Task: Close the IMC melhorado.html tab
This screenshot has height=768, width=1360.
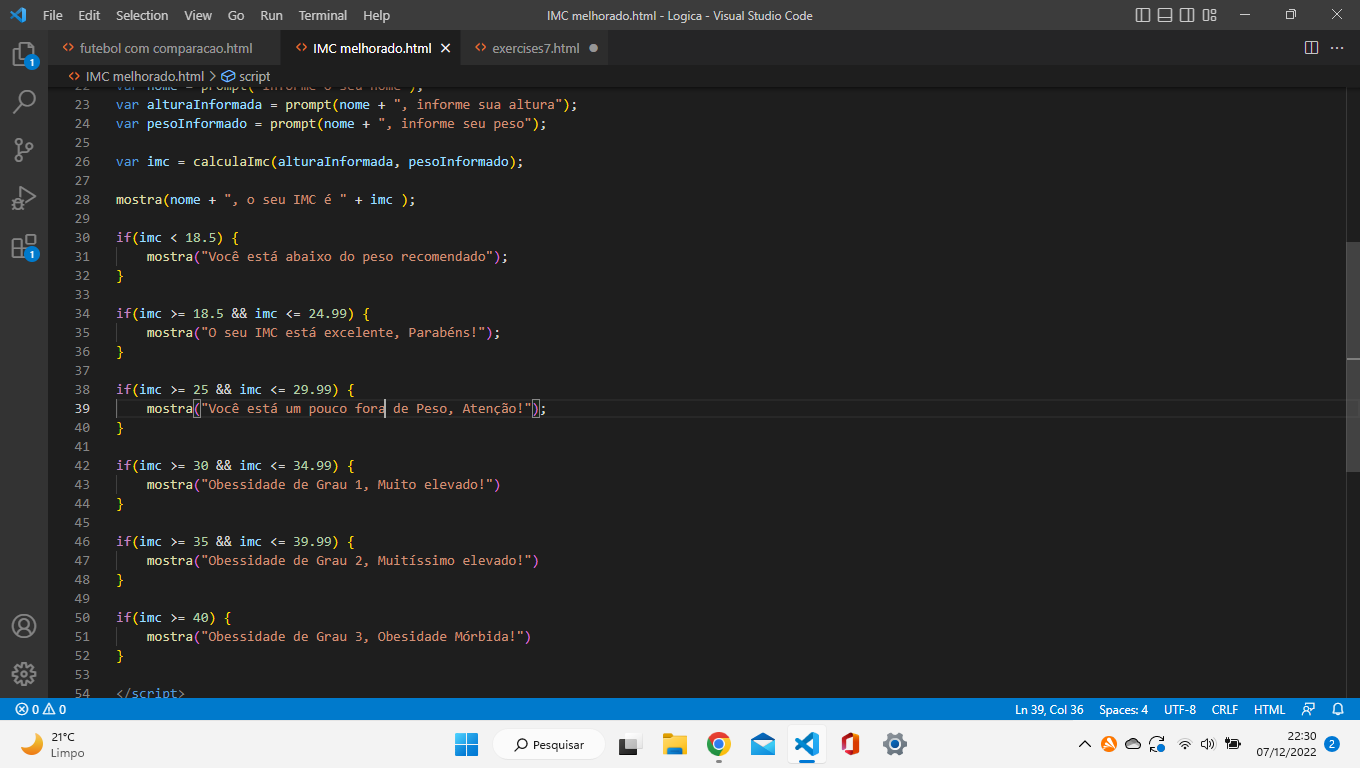Action: [445, 48]
